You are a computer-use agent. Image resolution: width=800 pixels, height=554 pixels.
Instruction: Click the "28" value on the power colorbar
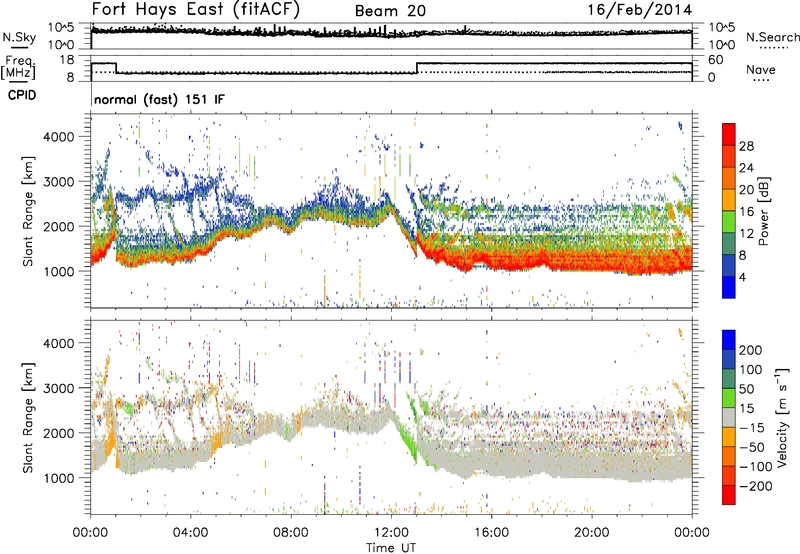point(746,146)
